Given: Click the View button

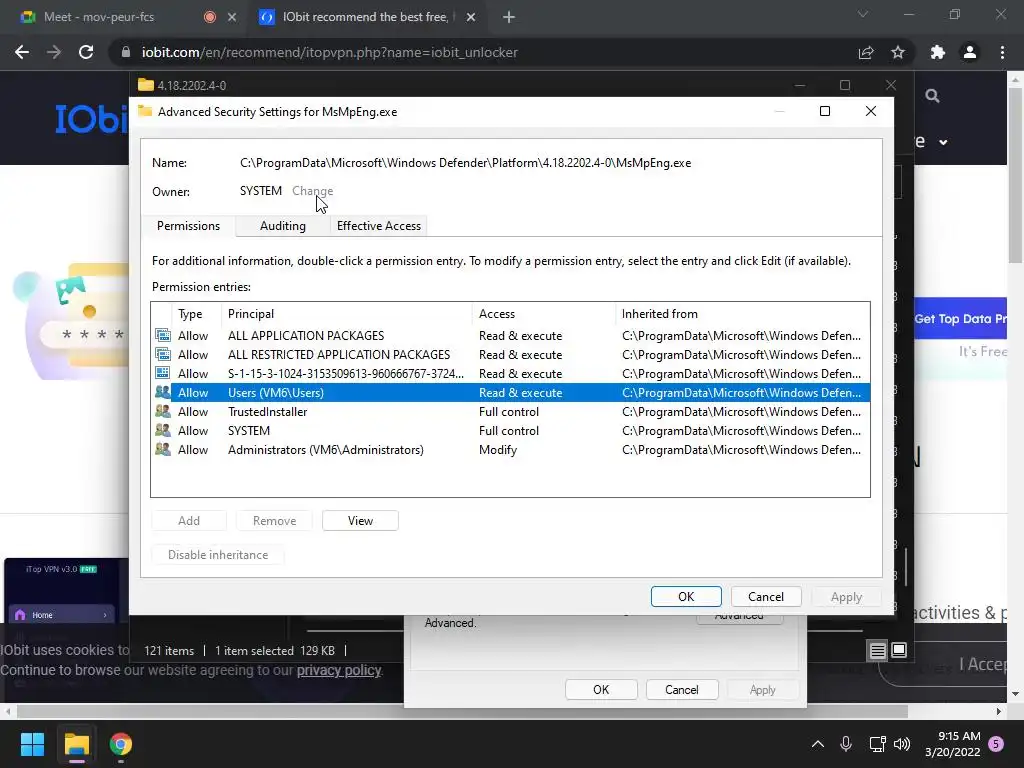Looking at the screenshot, I should [360, 520].
